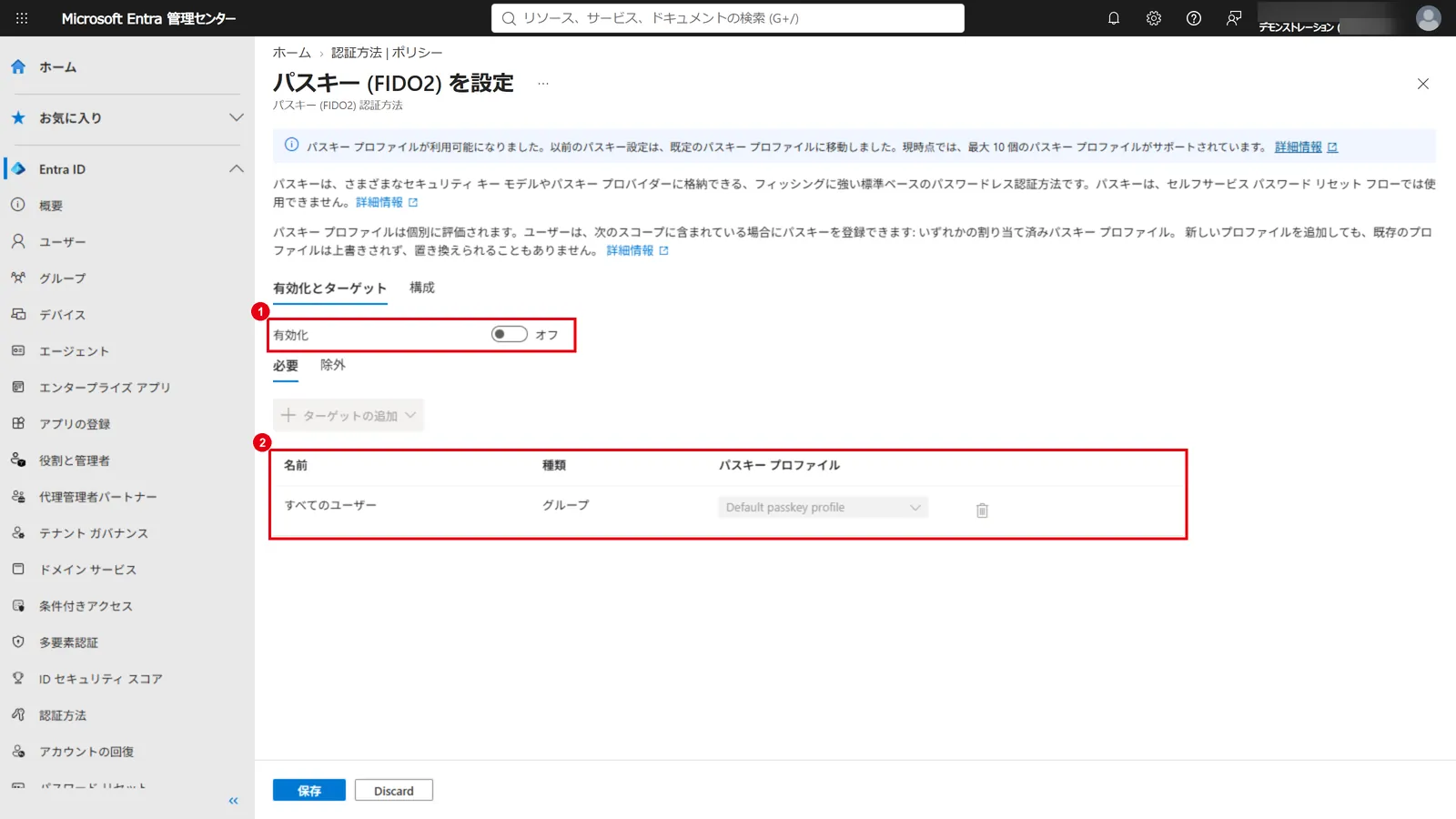1456x819 pixels.
Task: Click the home icon in sidebar
Action: (18, 66)
